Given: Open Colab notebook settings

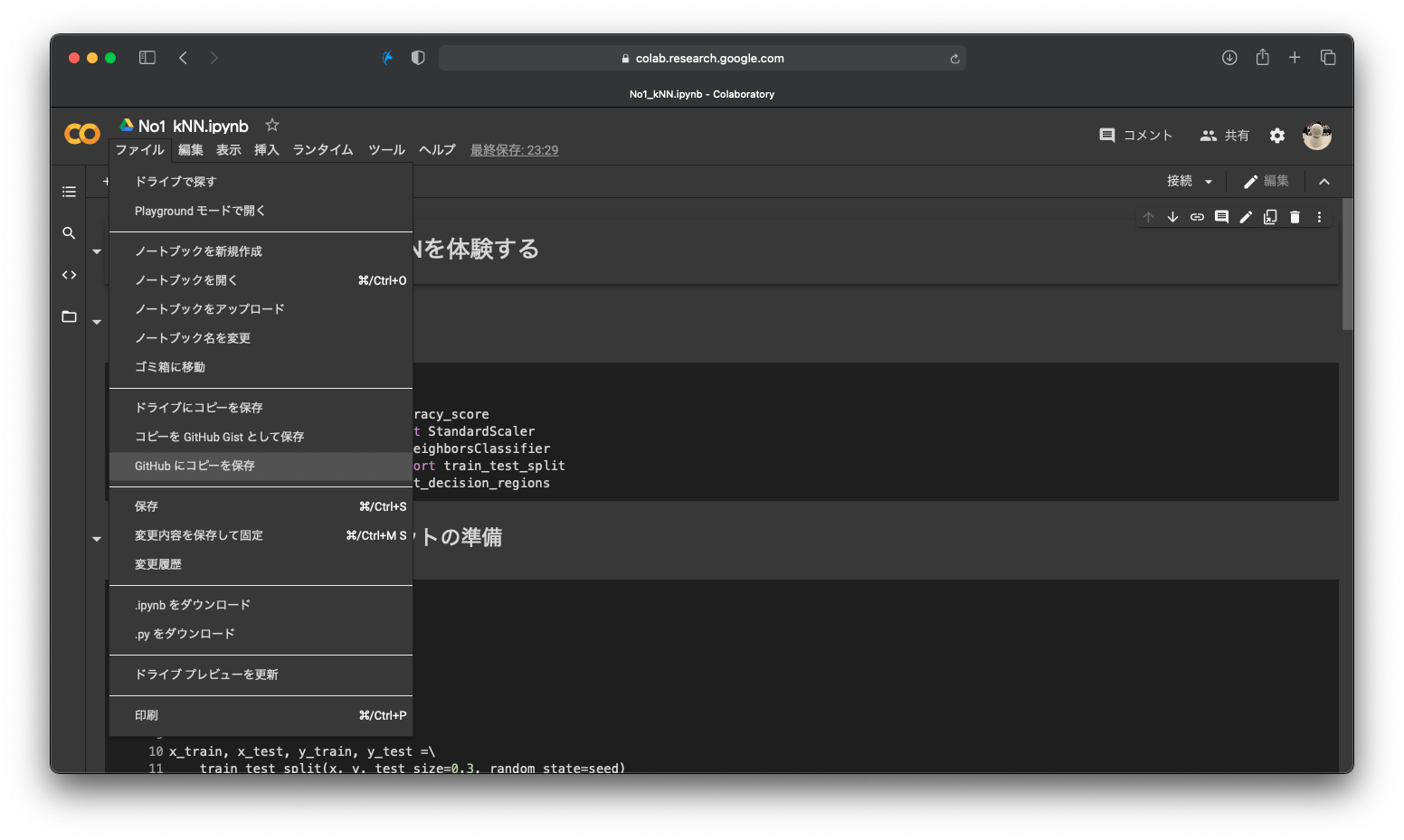Looking at the screenshot, I should coord(1276,135).
